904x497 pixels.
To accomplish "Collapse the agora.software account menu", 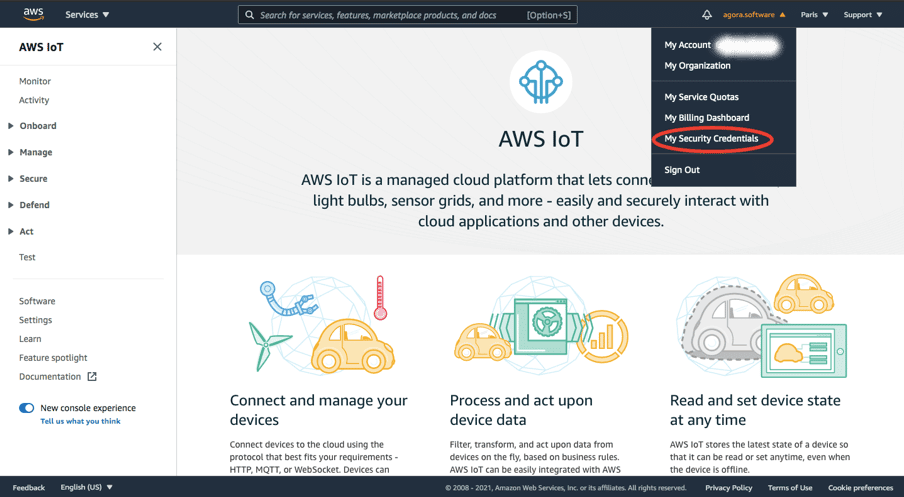I will [x=754, y=15].
